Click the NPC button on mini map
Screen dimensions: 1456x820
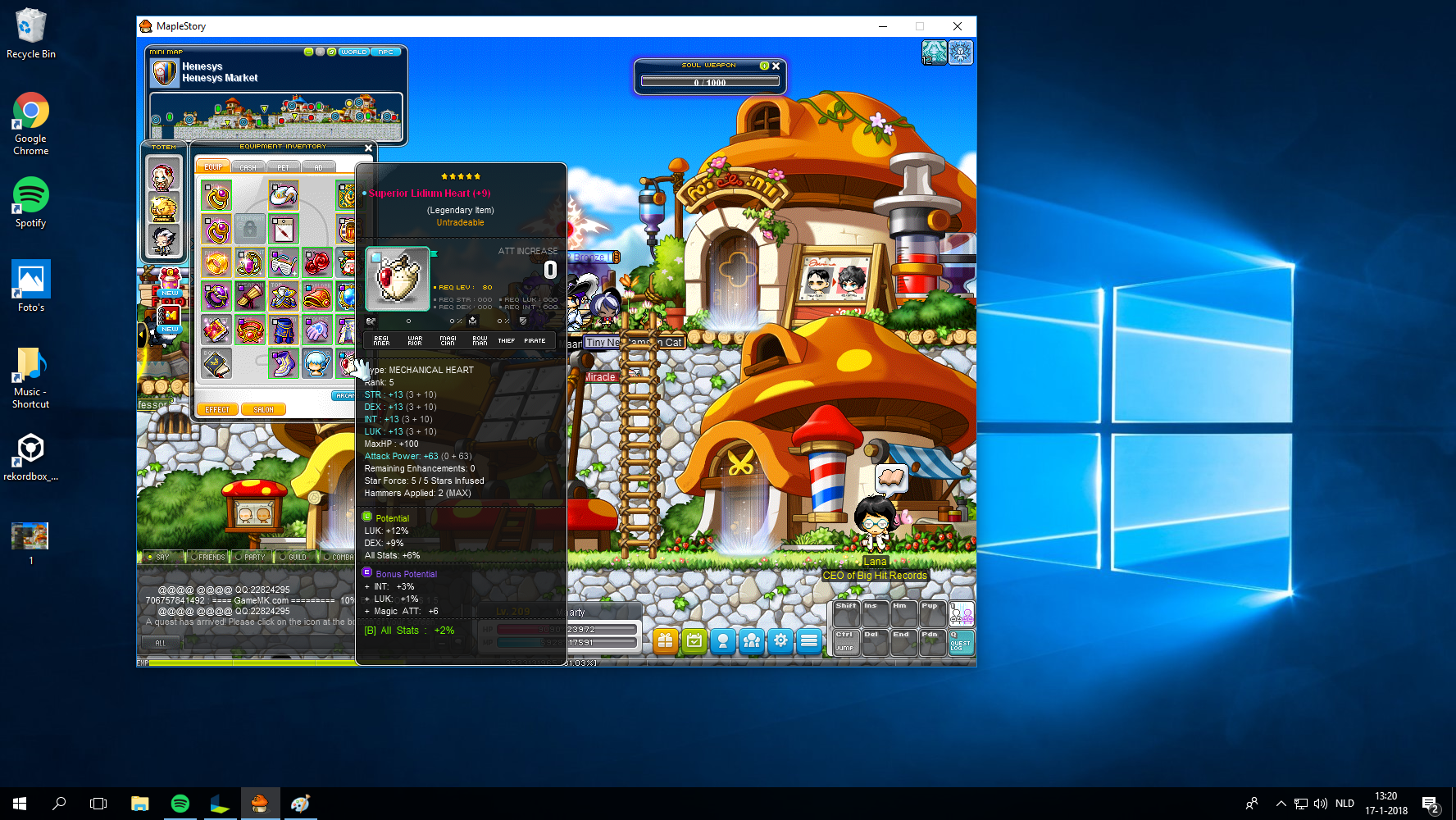pos(385,52)
